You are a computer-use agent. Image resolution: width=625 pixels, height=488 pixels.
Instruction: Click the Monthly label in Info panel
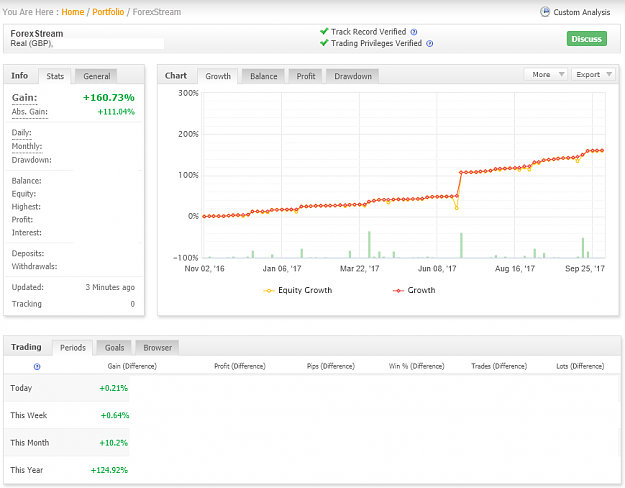27,146
